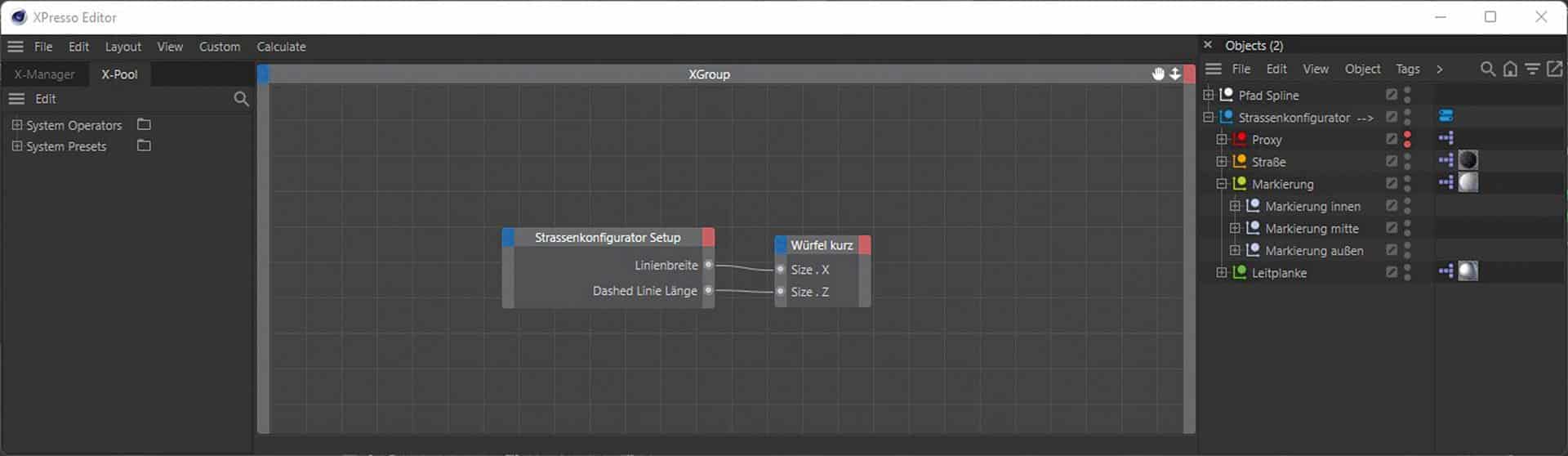Expand the Straße object

tap(1222, 161)
